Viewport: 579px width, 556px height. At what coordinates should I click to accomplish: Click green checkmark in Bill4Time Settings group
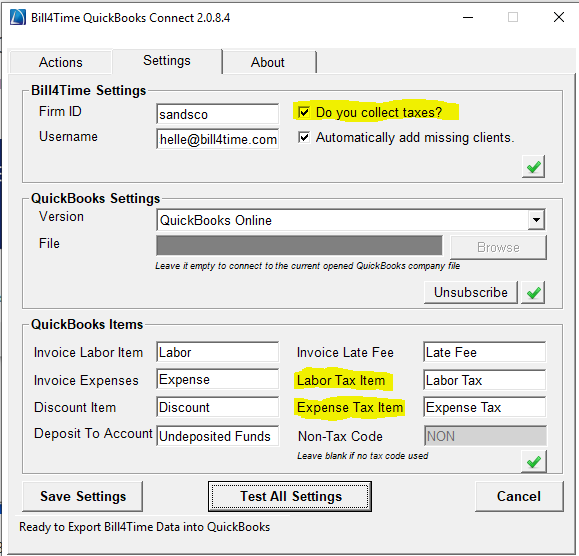(534, 167)
